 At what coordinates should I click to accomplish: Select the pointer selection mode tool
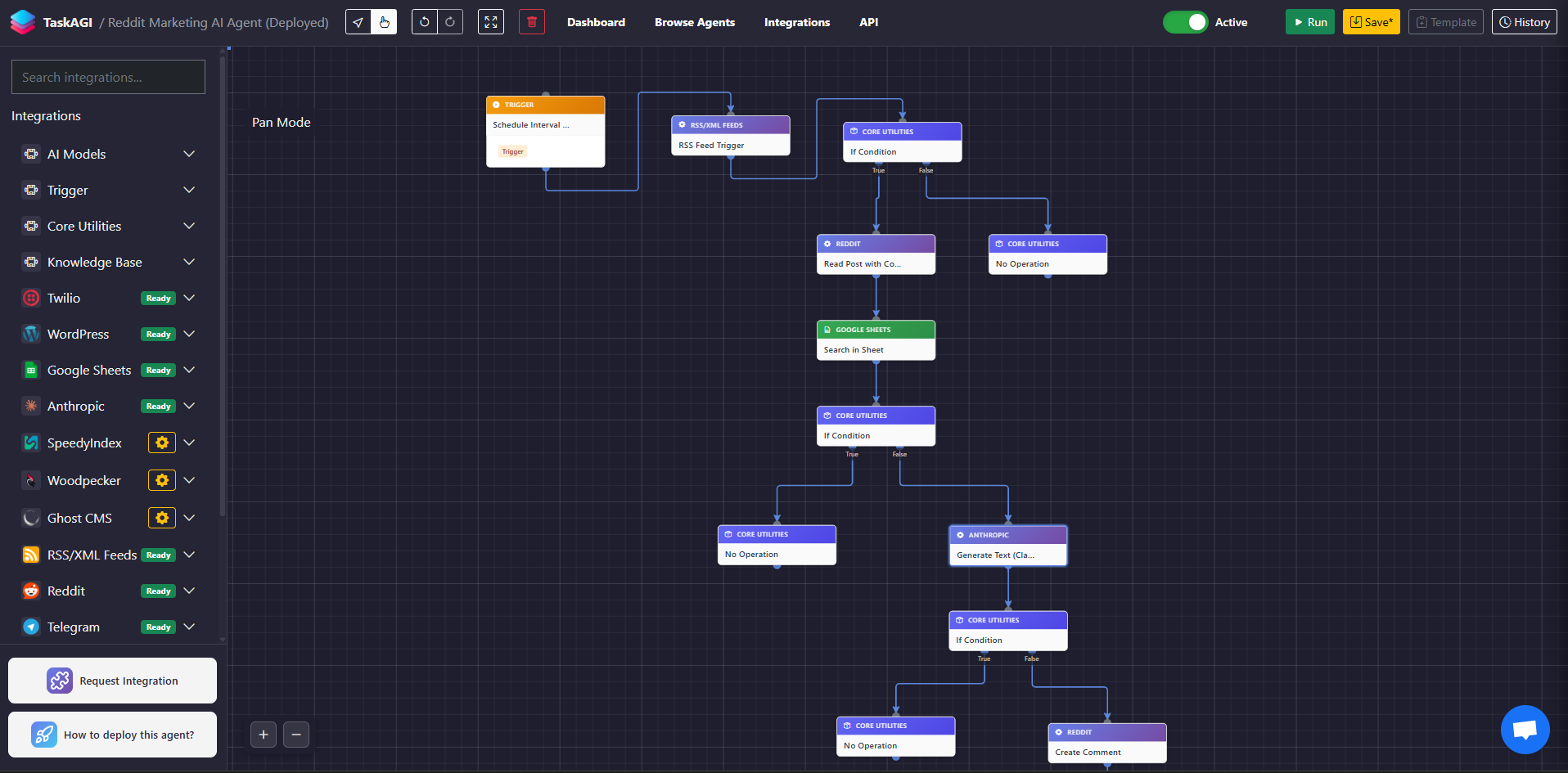[358, 22]
